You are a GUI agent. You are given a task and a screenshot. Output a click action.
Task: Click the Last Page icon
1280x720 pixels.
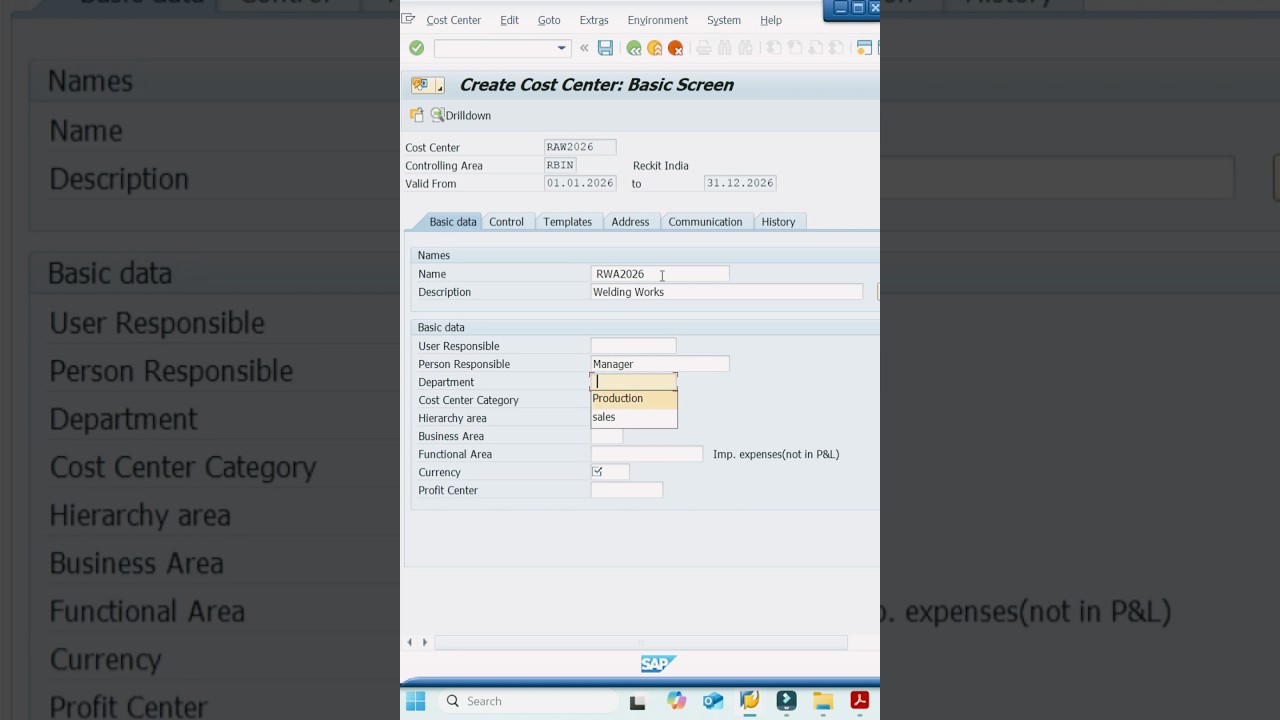pyautogui.click(x=834, y=48)
